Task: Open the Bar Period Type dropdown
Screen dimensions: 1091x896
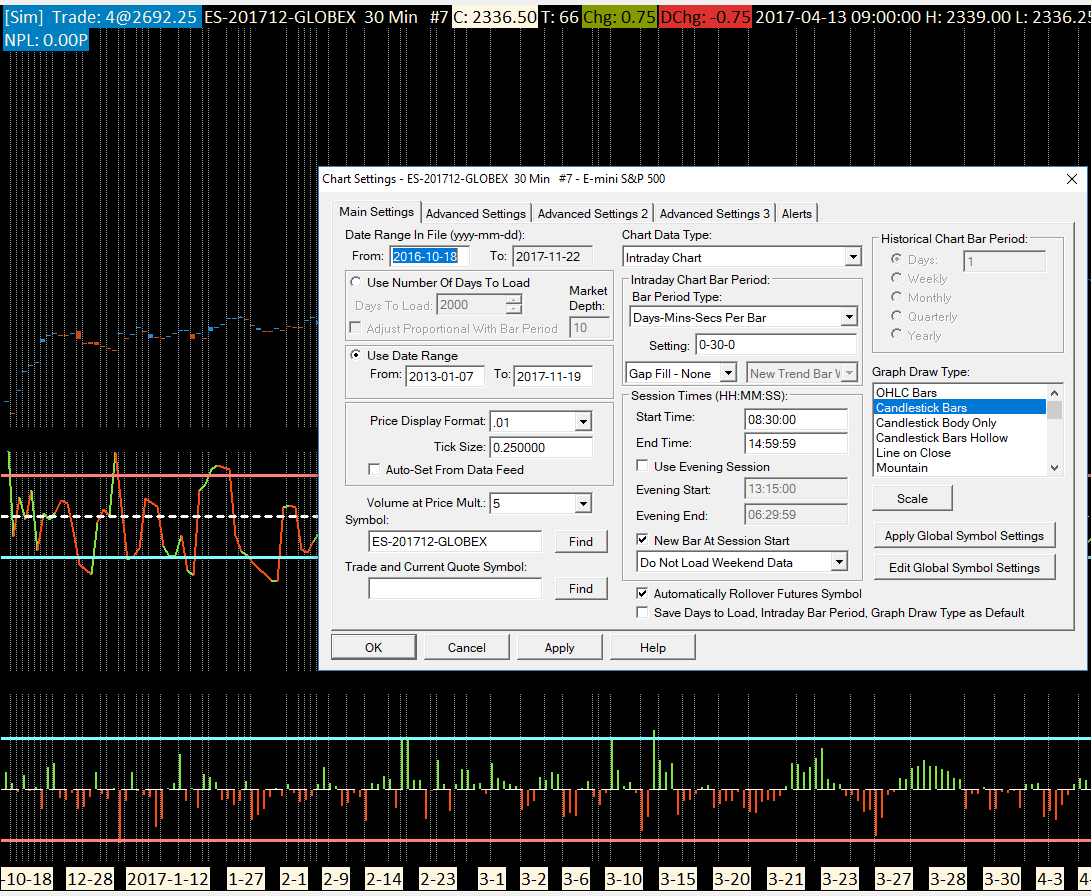Action: [848, 317]
